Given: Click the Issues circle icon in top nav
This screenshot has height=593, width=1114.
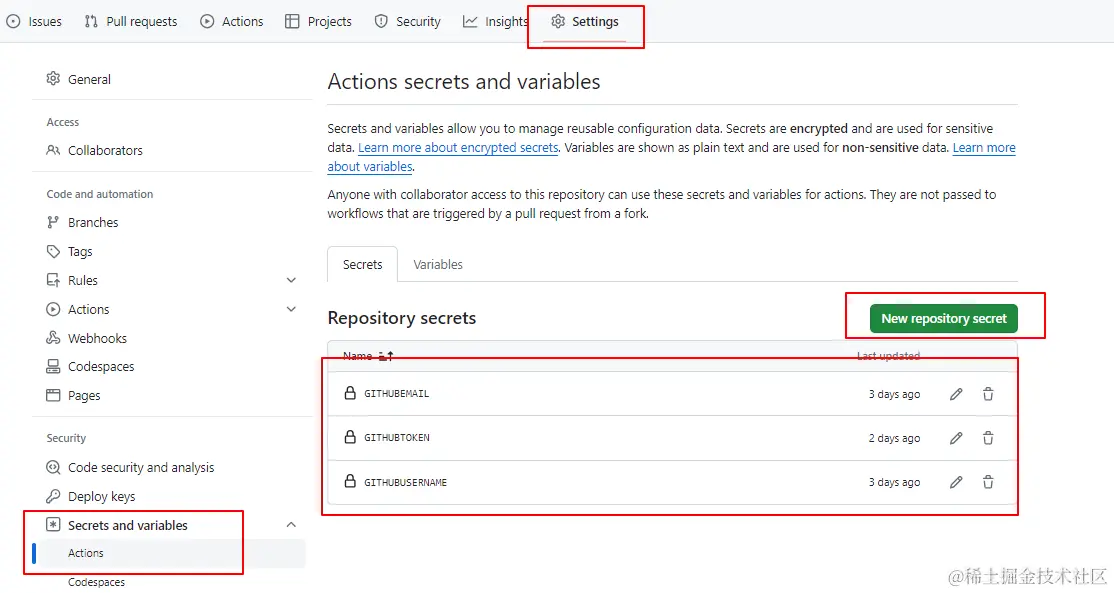Looking at the screenshot, I should [13, 21].
